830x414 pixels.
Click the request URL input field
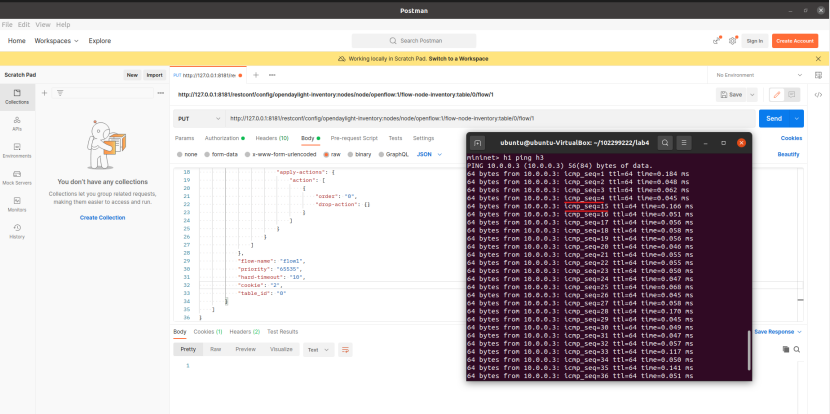point(491,119)
